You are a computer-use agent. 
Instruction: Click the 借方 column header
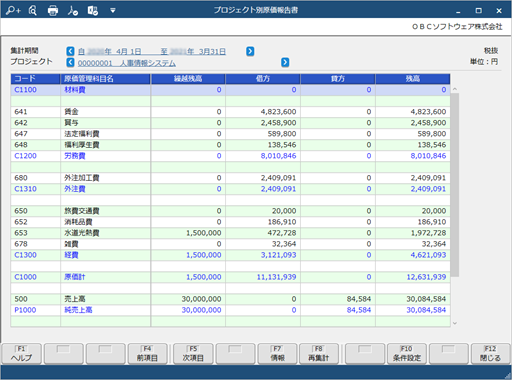click(263, 79)
